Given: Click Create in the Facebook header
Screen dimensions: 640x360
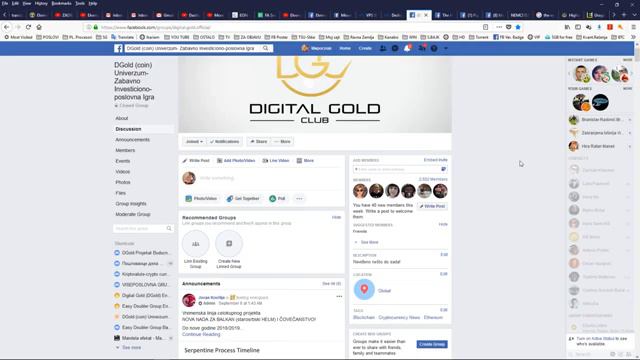Looking at the screenshot, I should (x=365, y=48).
